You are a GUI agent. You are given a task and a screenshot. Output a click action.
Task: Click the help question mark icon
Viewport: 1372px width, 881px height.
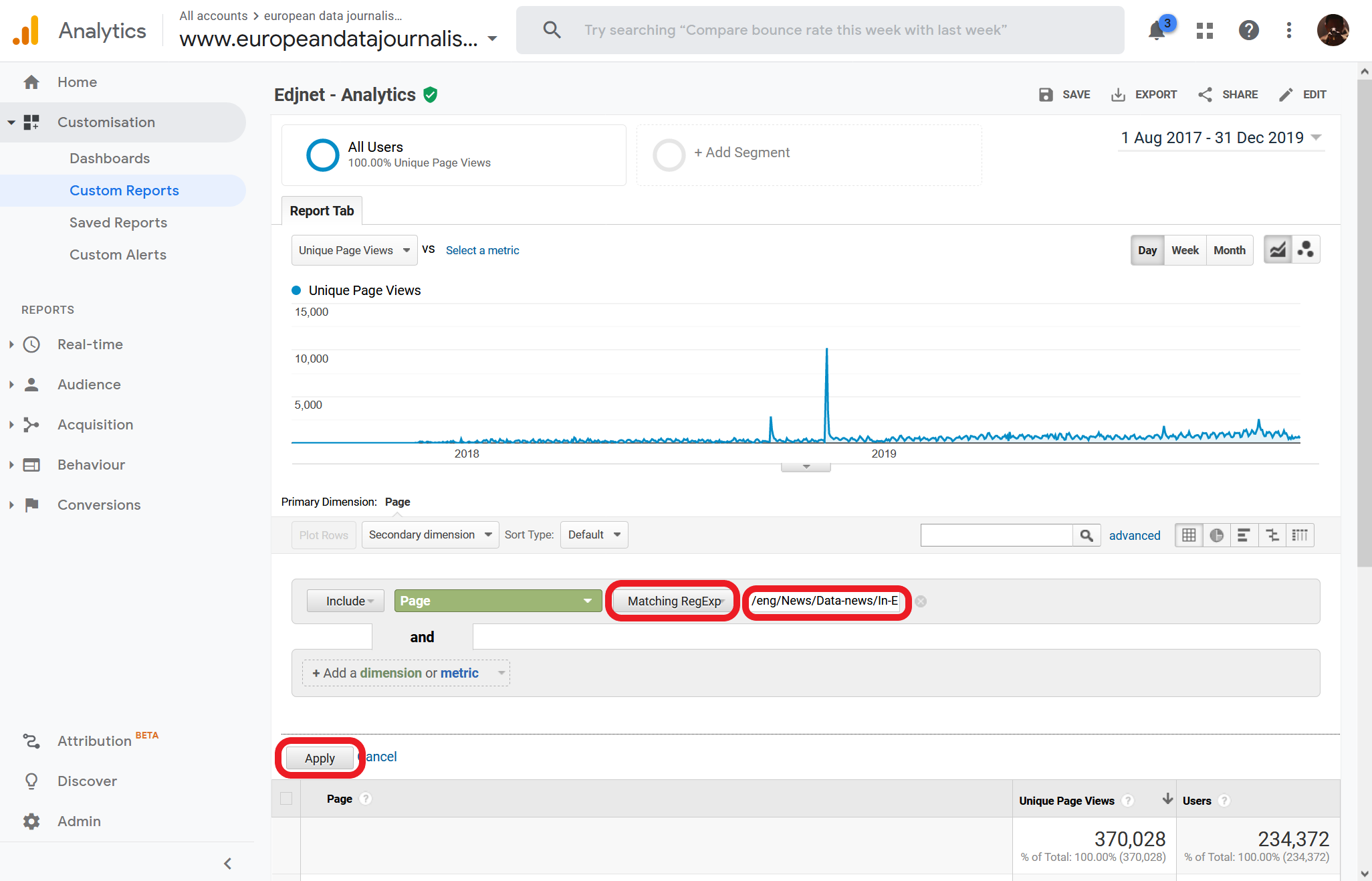[x=1248, y=31]
